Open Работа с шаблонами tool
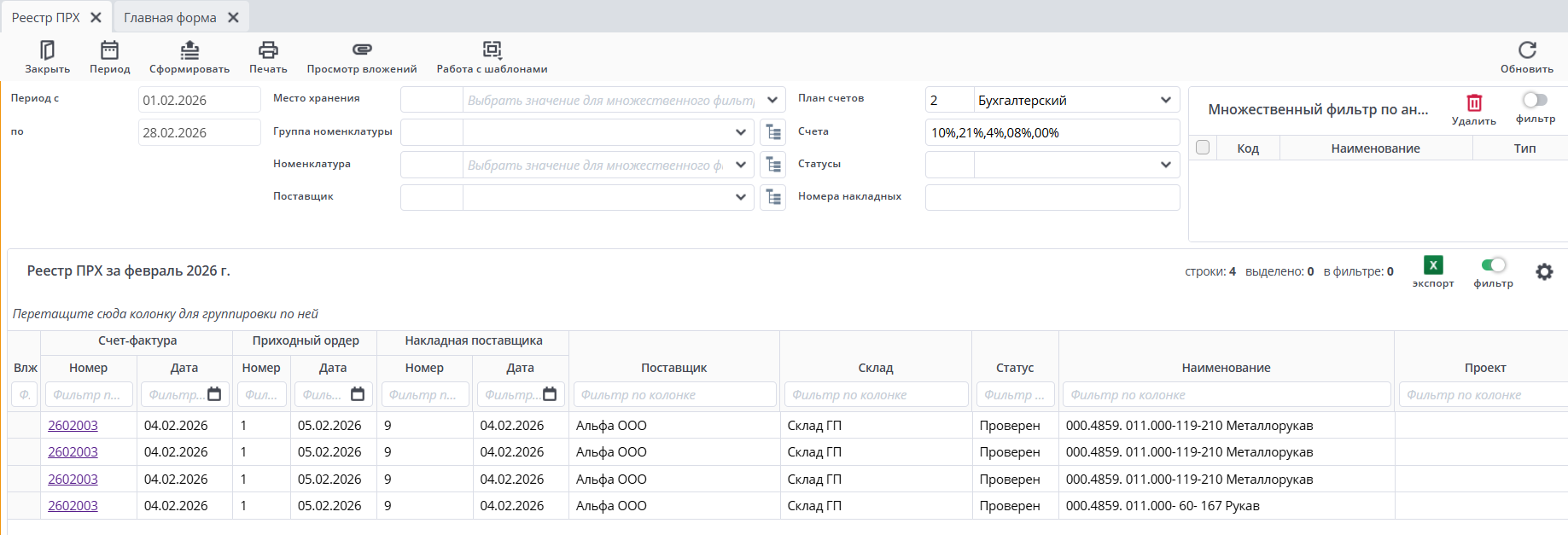This screenshot has width=1568, height=535. tap(492, 50)
